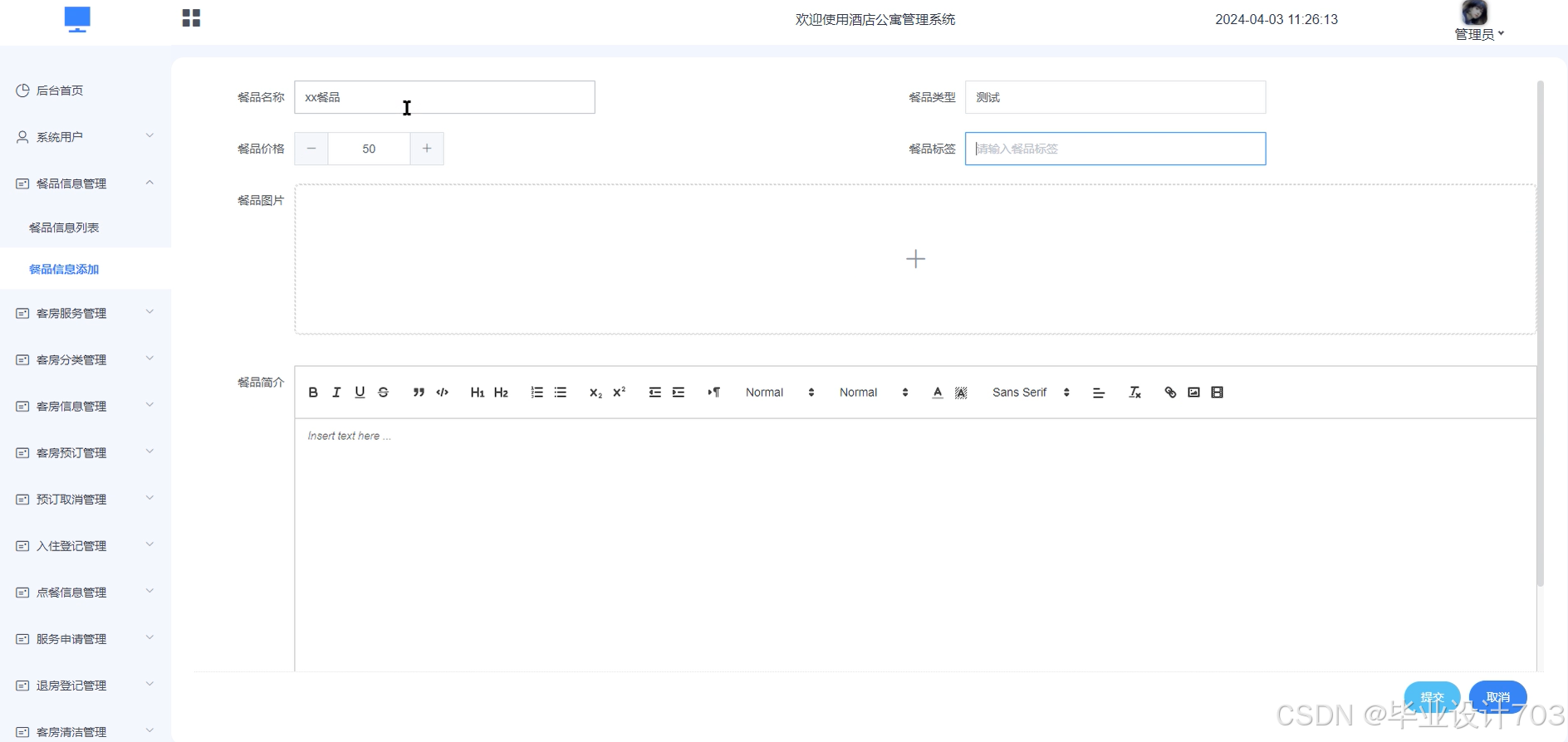Apply subscript formatting
The image size is (1568, 742).
point(595,393)
